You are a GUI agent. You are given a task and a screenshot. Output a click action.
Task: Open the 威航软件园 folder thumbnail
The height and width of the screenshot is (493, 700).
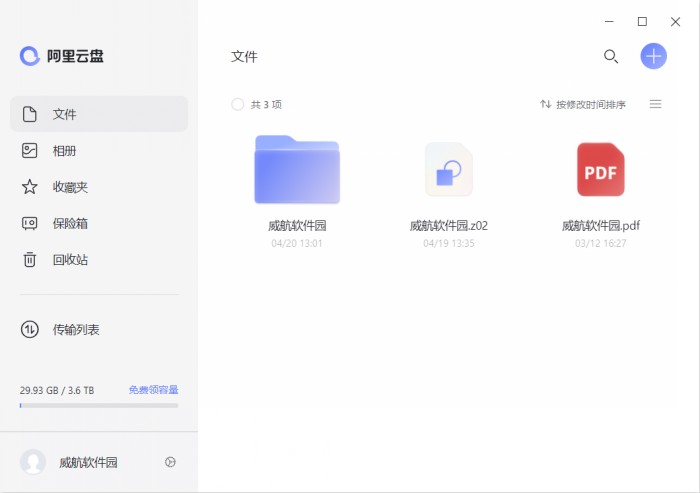click(297, 170)
